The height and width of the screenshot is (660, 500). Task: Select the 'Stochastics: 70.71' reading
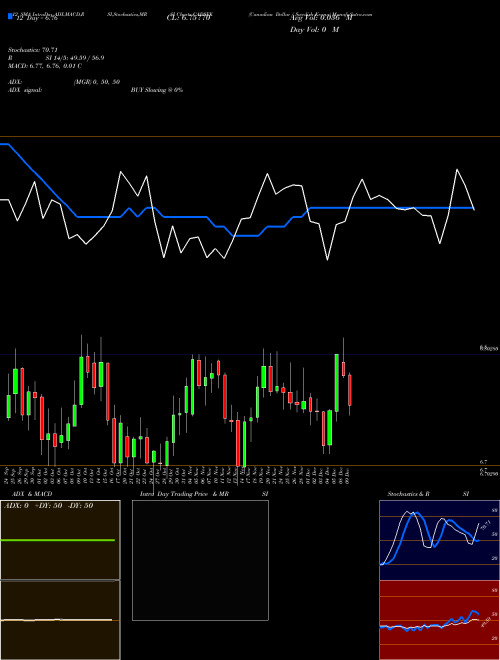pyautogui.click(x=32, y=50)
